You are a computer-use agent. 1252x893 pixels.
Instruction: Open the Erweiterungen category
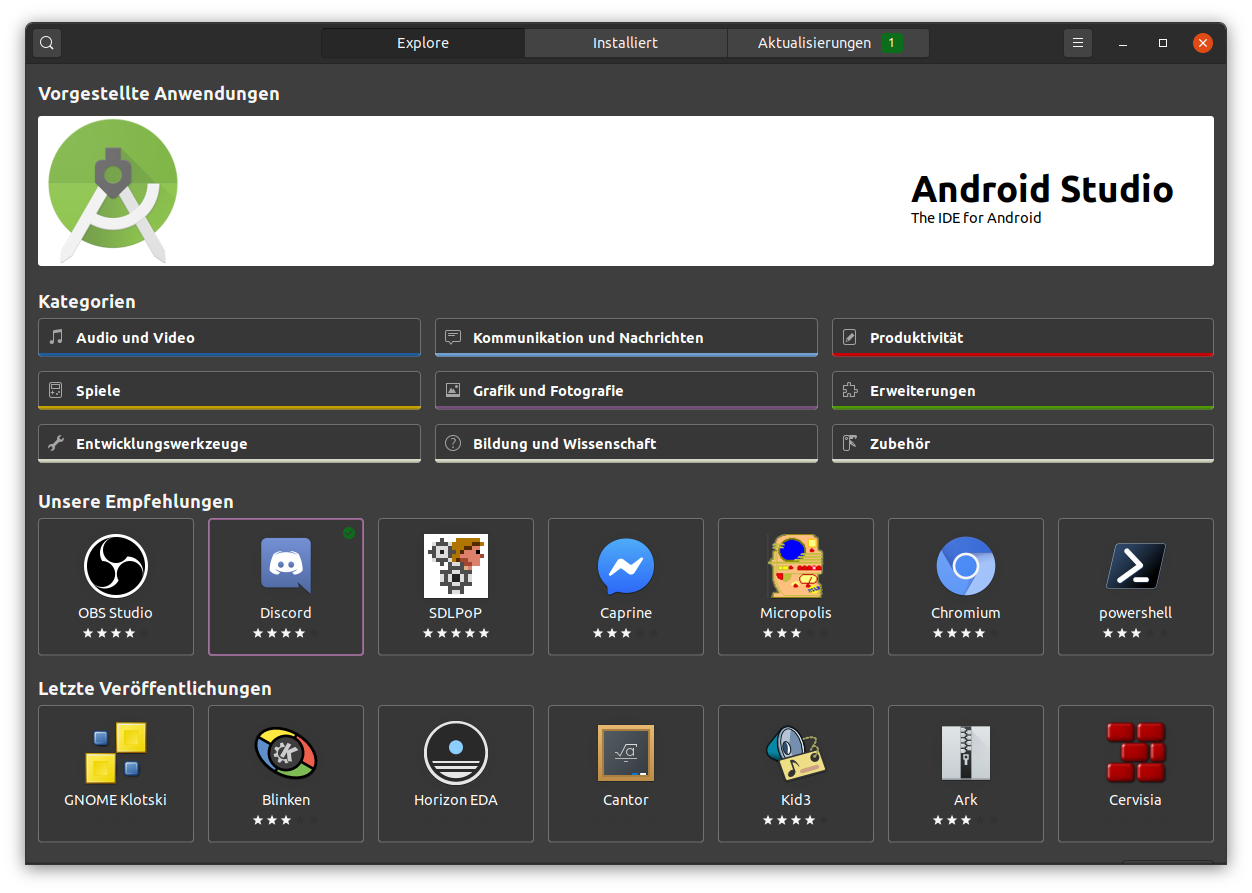pyautogui.click(x=1023, y=391)
